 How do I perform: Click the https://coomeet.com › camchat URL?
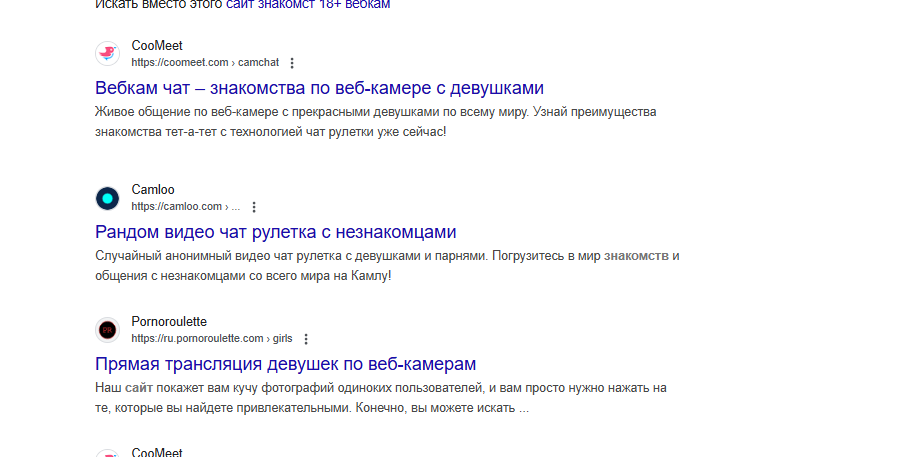coord(205,63)
